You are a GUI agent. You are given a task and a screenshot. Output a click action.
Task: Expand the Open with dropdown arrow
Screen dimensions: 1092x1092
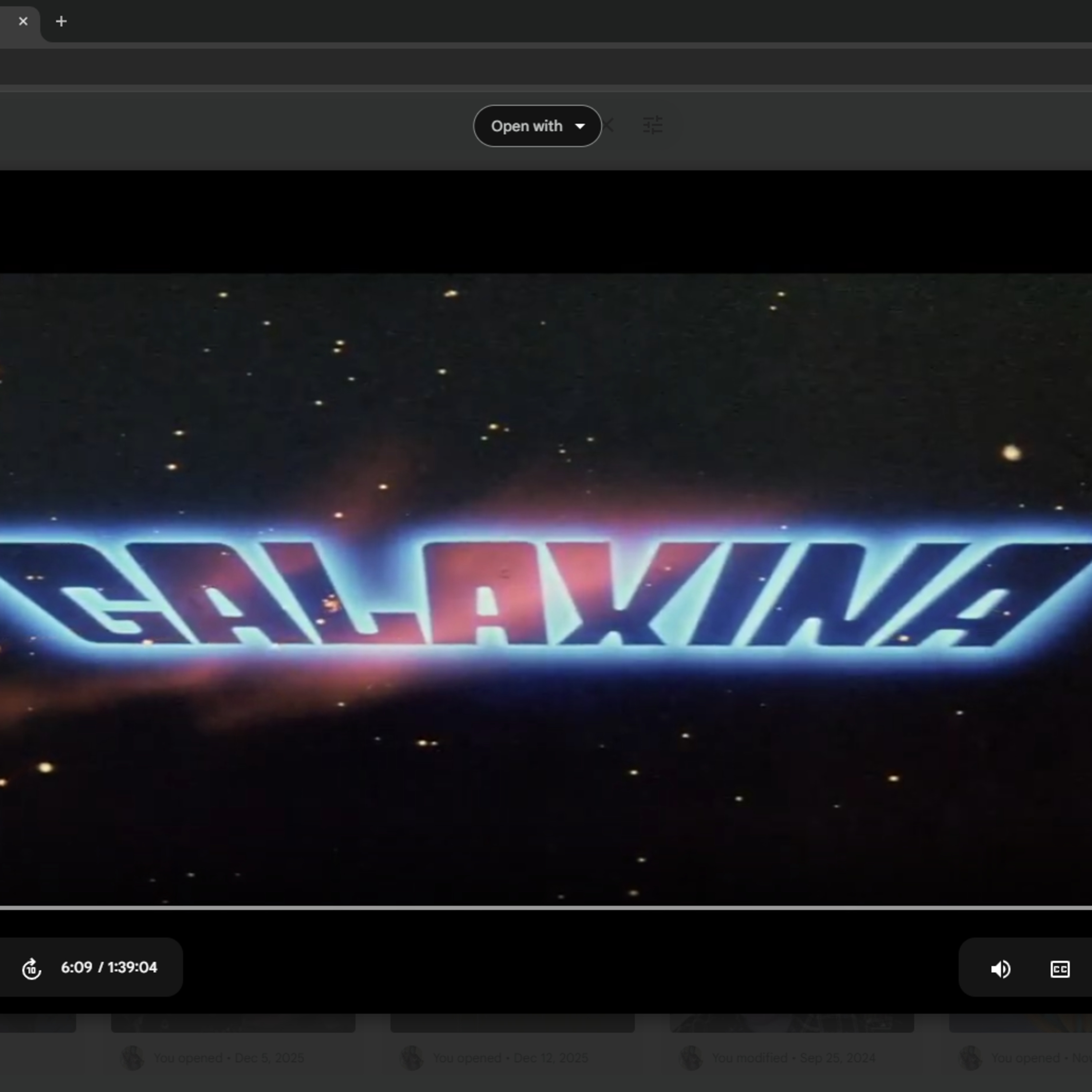pyautogui.click(x=580, y=126)
